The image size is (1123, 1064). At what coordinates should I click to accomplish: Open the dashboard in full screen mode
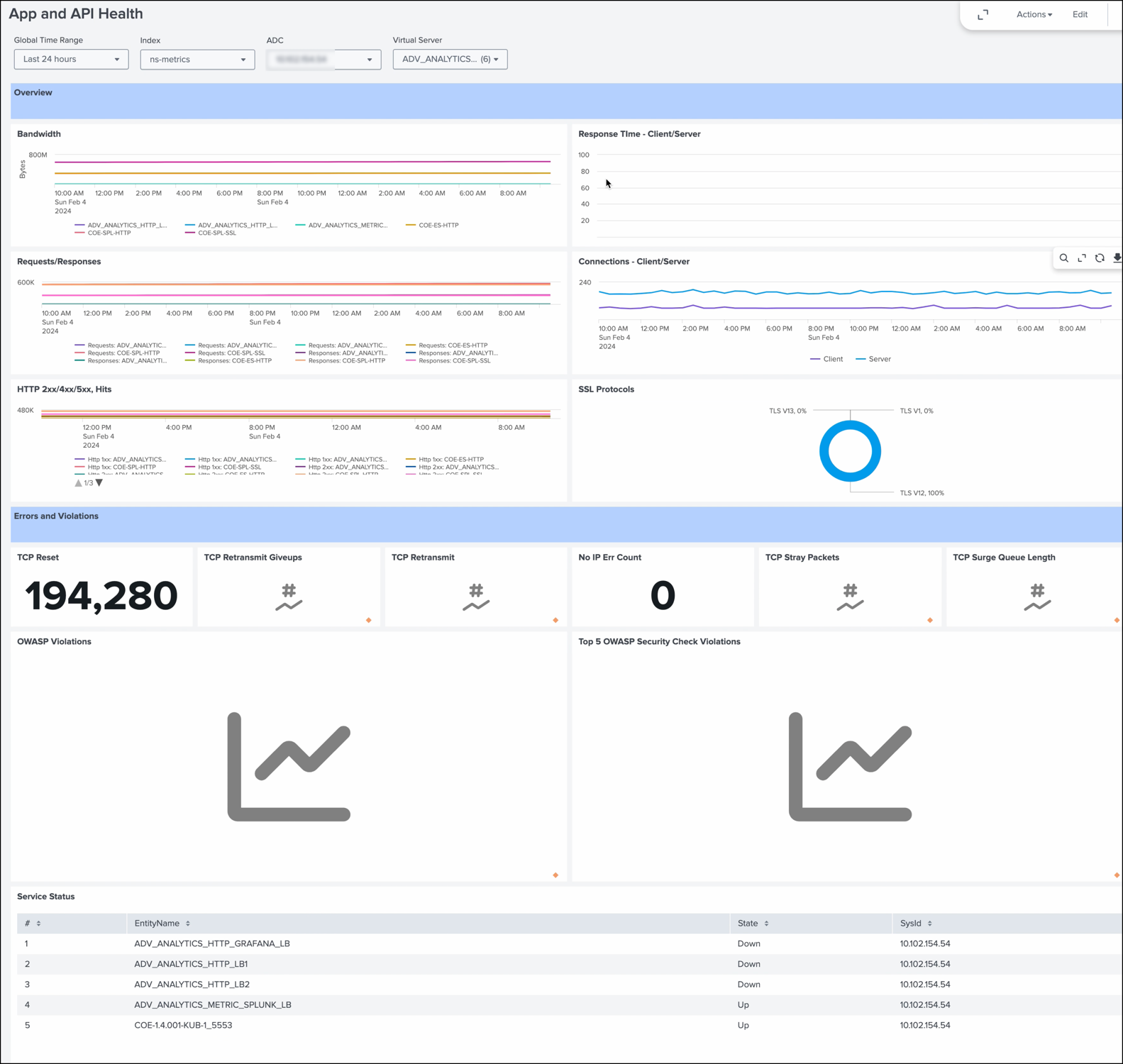pyautogui.click(x=983, y=15)
